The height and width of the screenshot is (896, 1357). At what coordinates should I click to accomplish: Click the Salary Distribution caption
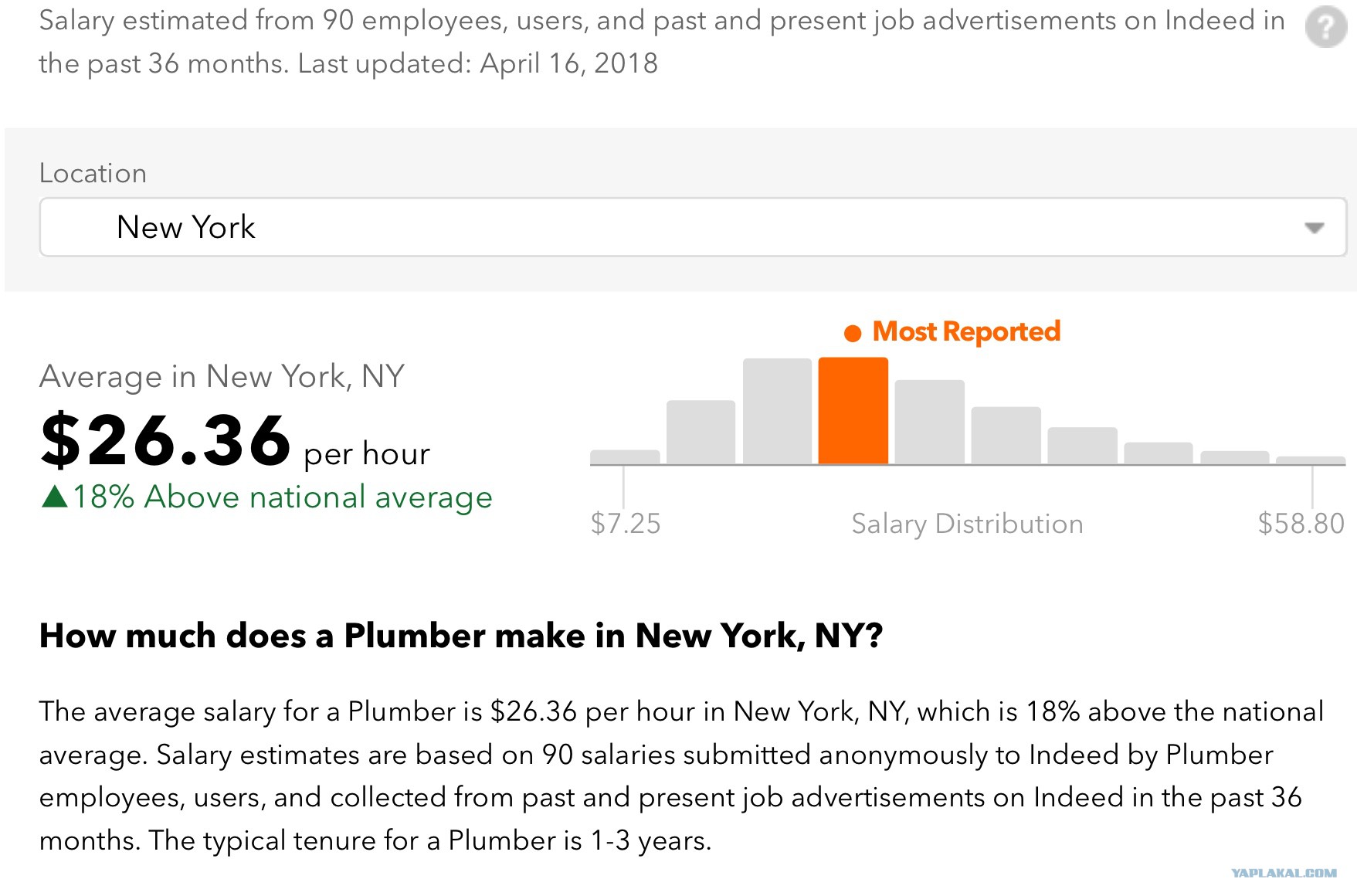pyautogui.click(x=967, y=524)
